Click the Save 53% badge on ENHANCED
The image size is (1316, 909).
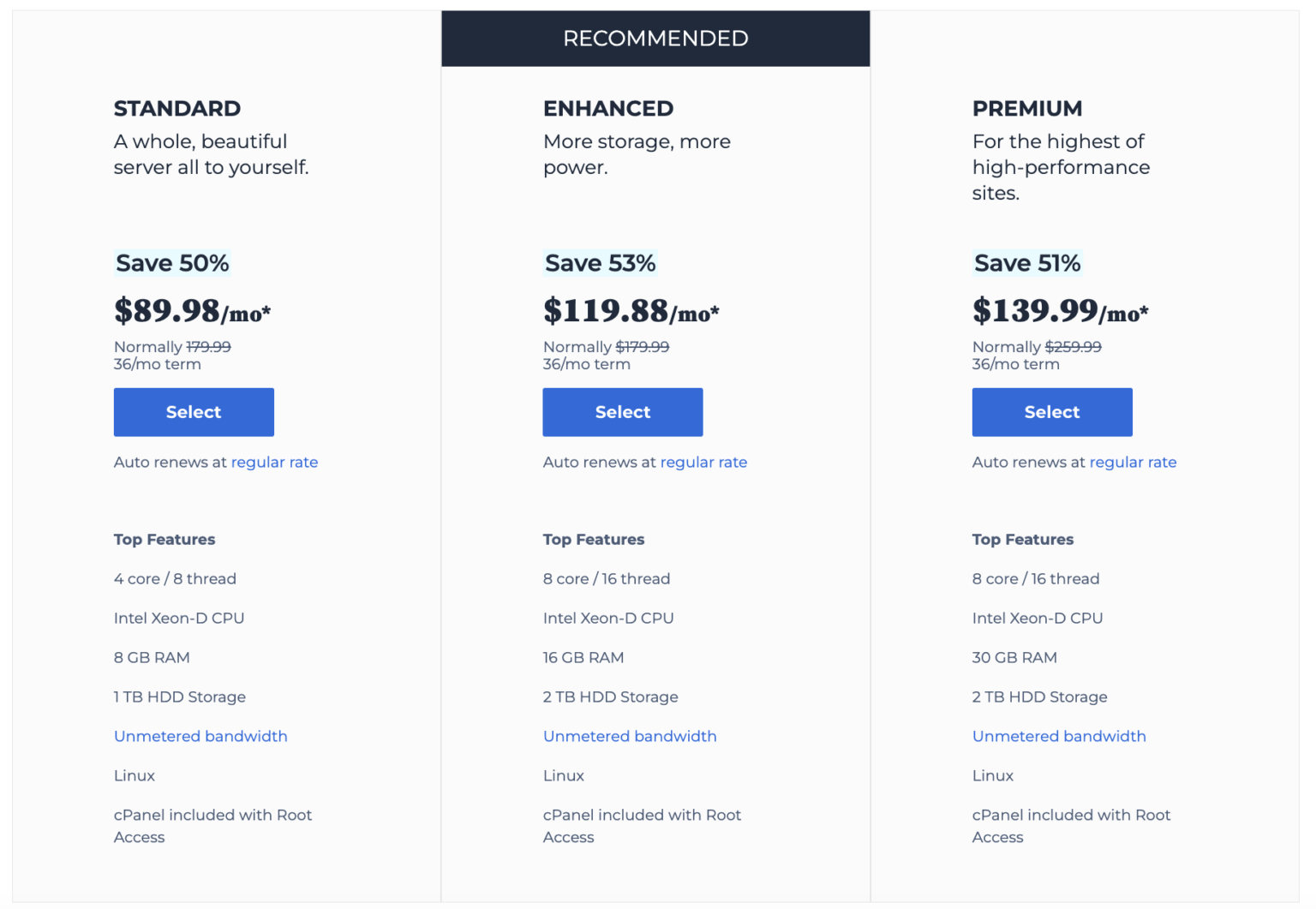600,263
